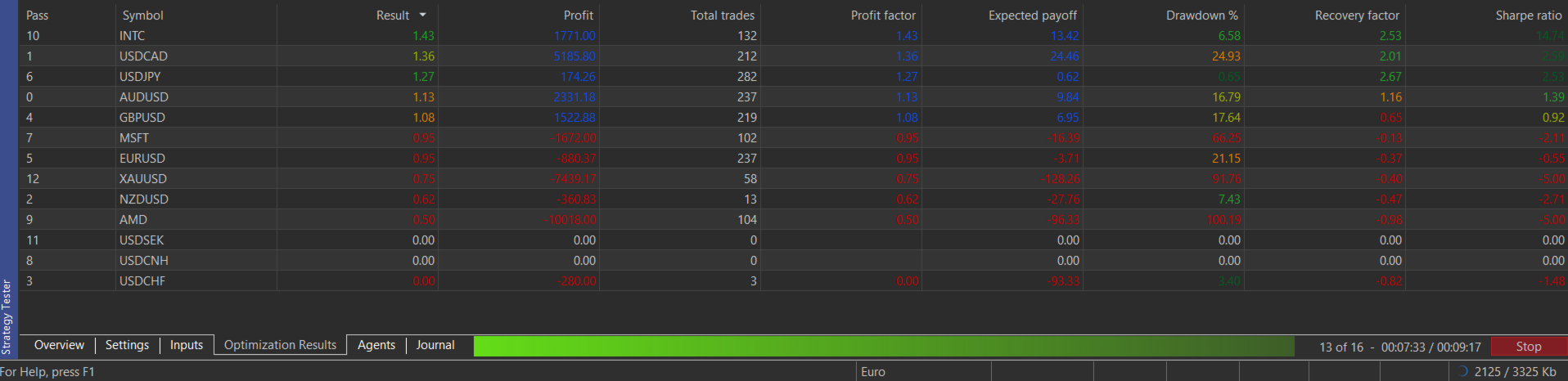Image resolution: width=1568 pixels, height=381 pixels.
Task: Click the green optimization progress bar
Action: coord(884,346)
